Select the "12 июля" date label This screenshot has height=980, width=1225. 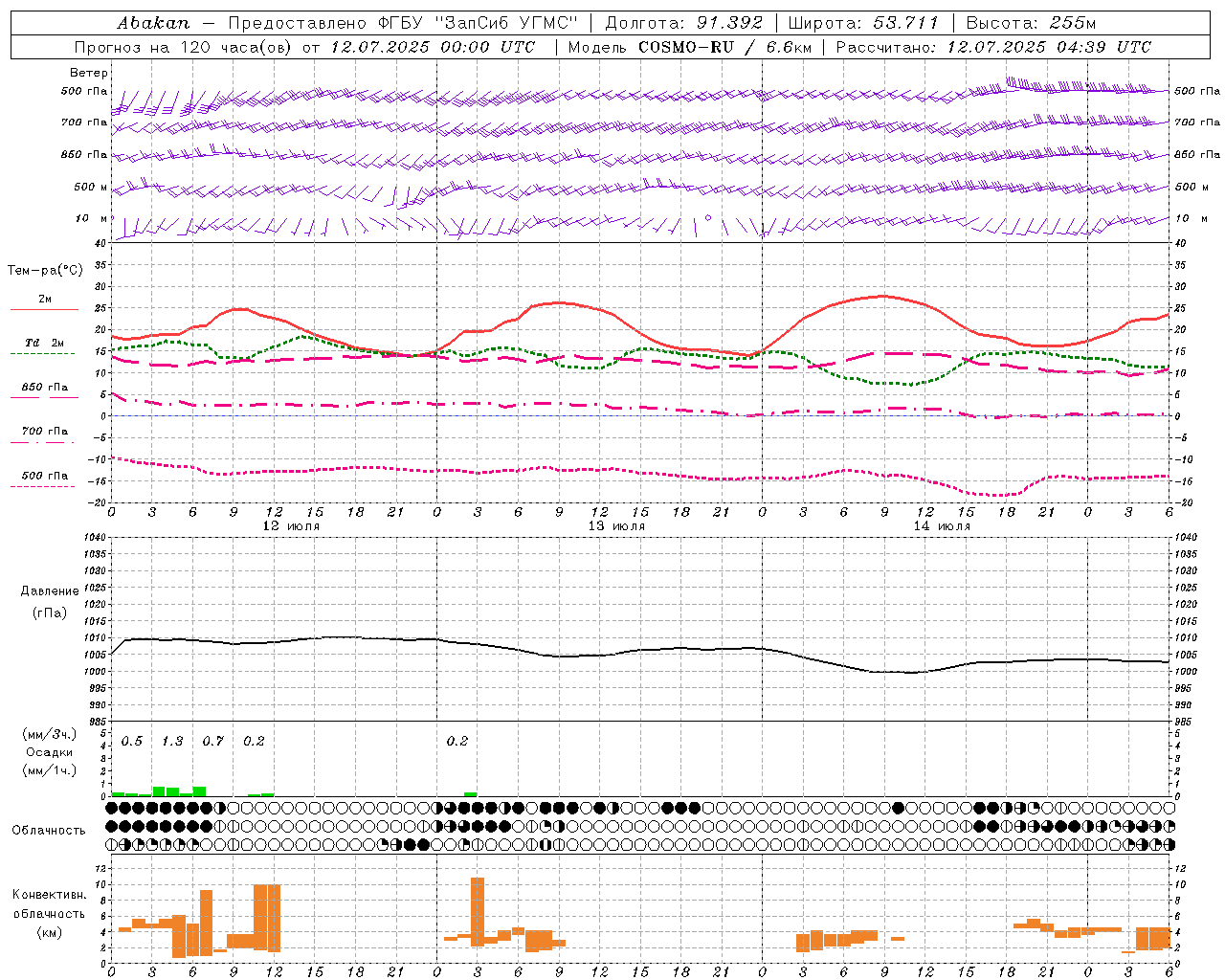[291, 526]
